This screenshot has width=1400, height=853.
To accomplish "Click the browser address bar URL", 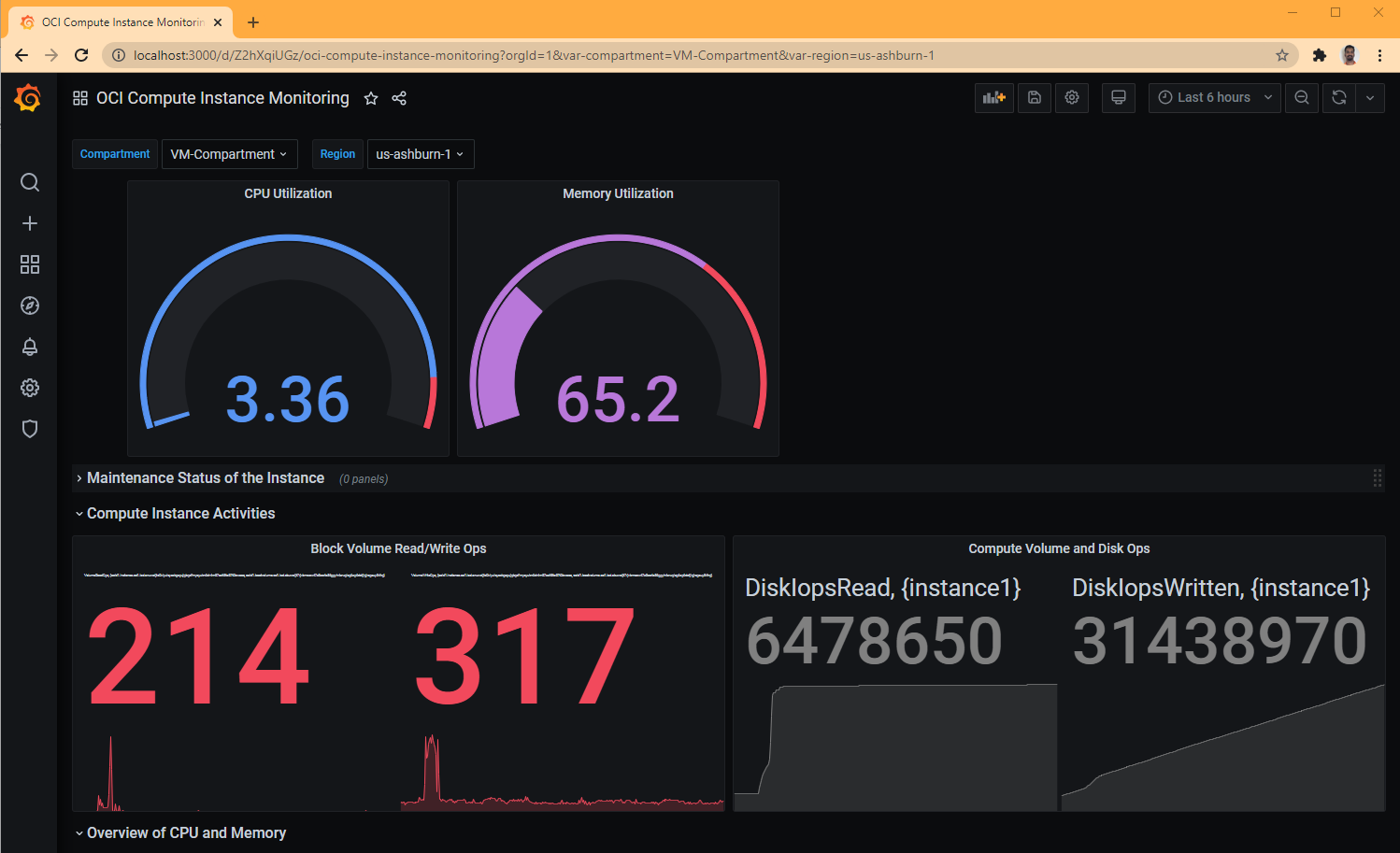I will click(533, 55).
